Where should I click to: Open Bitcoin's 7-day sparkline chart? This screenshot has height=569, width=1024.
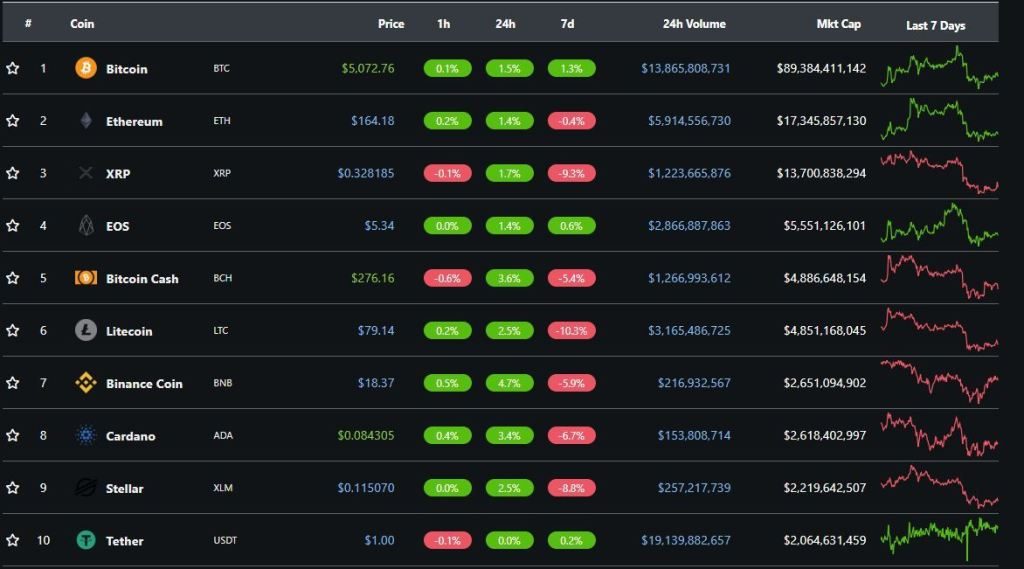[x=939, y=67]
